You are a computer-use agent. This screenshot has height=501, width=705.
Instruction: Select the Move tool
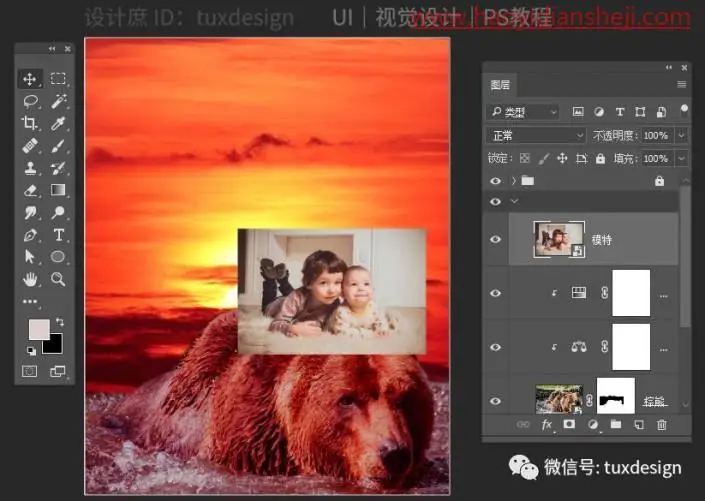pyautogui.click(x=30, y=79)
